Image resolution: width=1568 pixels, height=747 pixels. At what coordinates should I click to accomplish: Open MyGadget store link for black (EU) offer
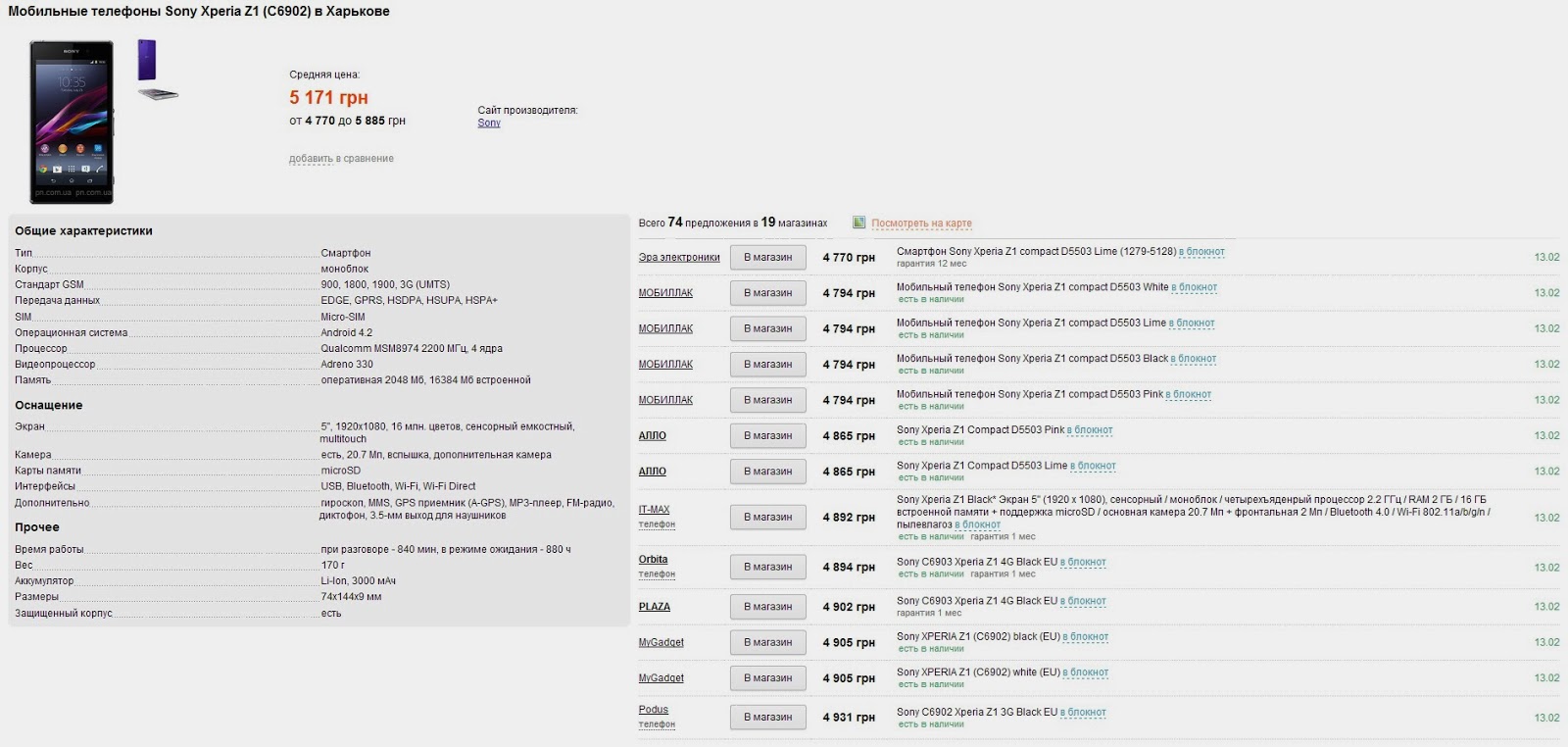pos(661,643)
